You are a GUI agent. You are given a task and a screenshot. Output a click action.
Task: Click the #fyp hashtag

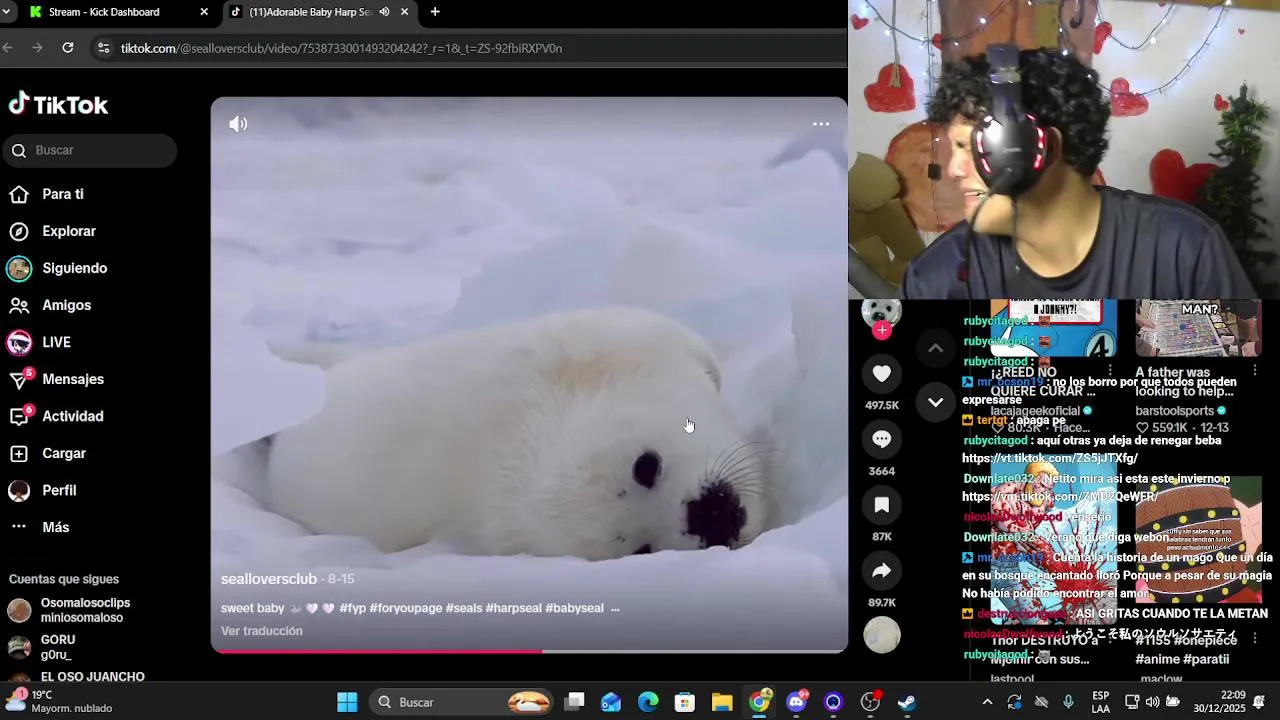click(353, 608)
